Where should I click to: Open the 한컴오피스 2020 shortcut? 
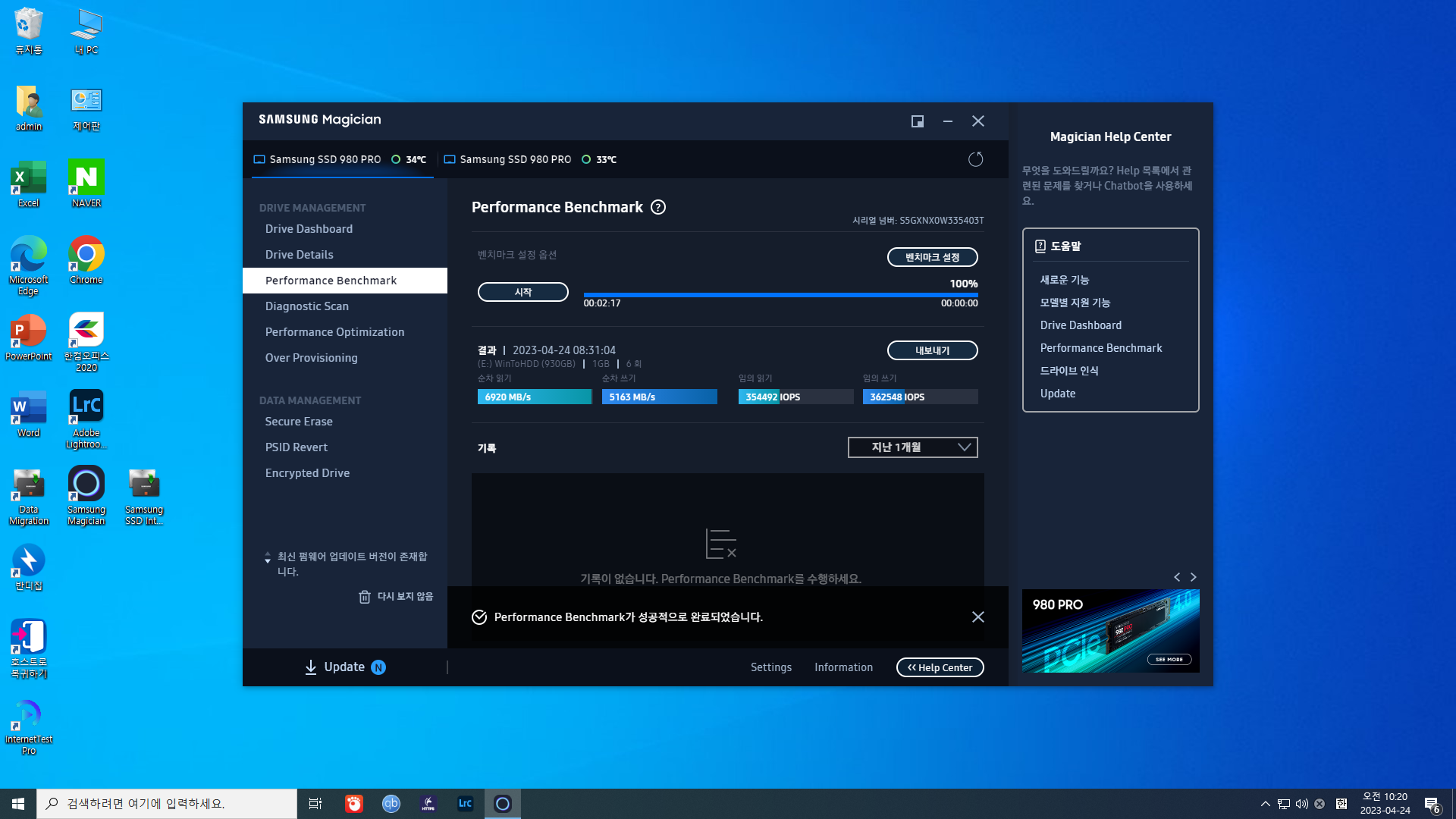click(x=86, y=343)
